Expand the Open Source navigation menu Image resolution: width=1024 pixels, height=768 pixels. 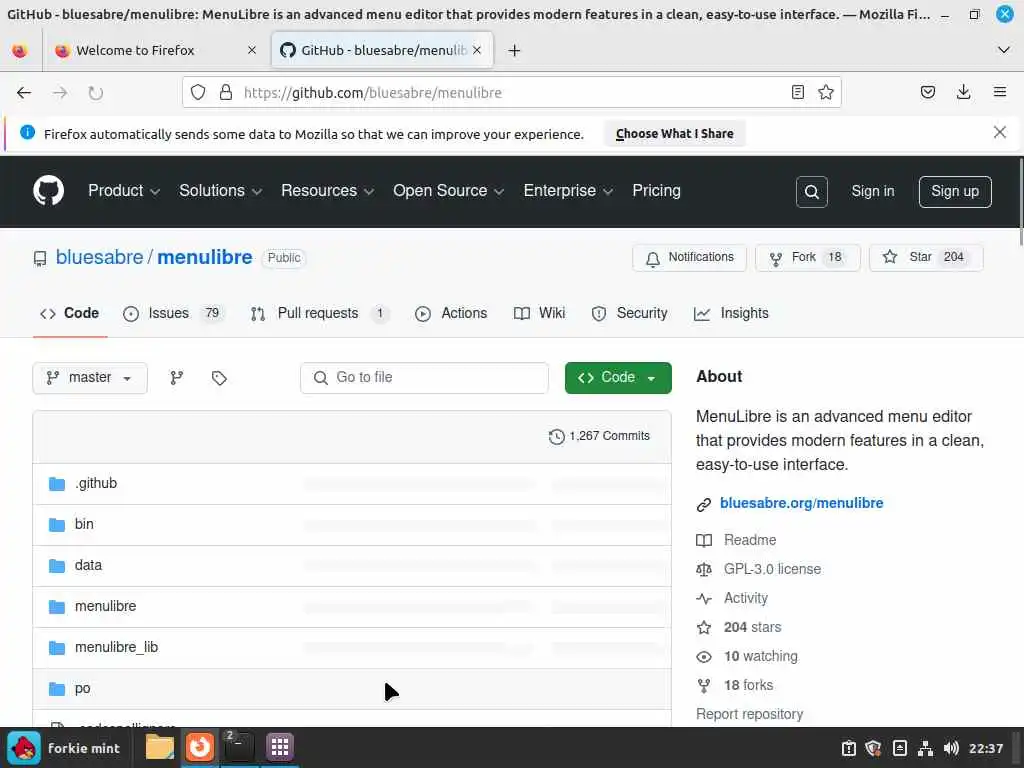pyautogui.click(x=448, y=191)
